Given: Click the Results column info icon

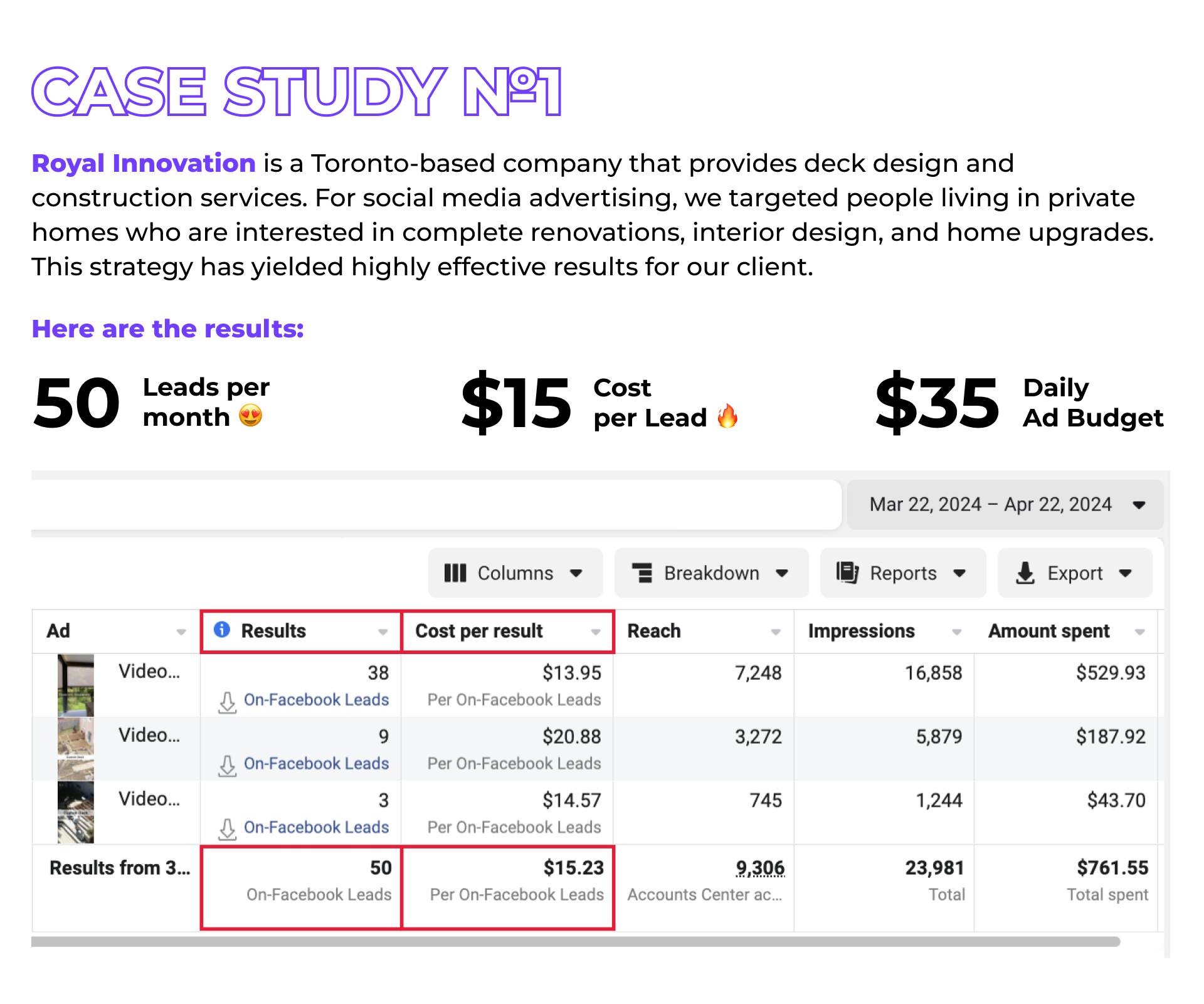Looking at the screenshot, I should point(222,630).
